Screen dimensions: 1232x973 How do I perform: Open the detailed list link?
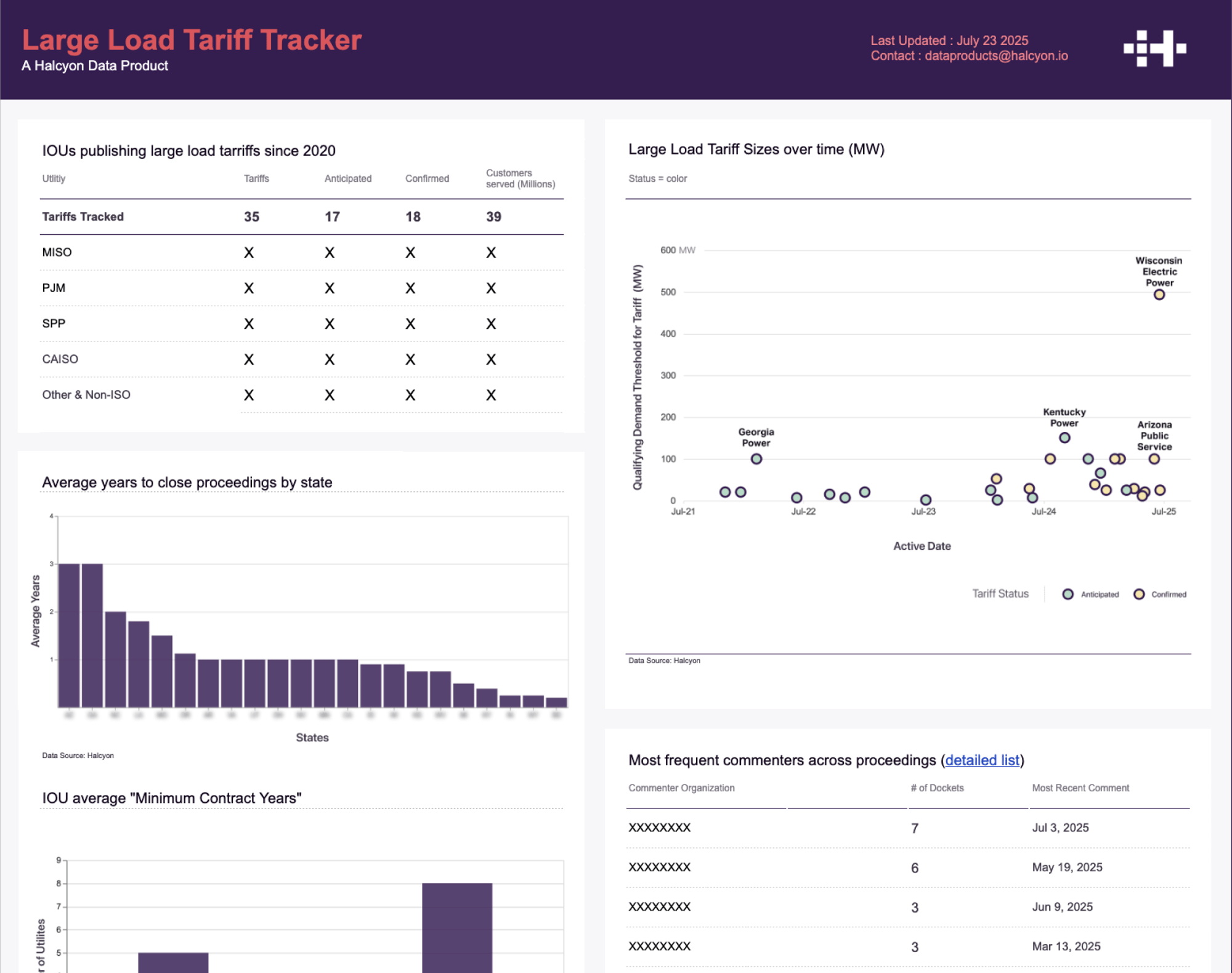(982, 760)
